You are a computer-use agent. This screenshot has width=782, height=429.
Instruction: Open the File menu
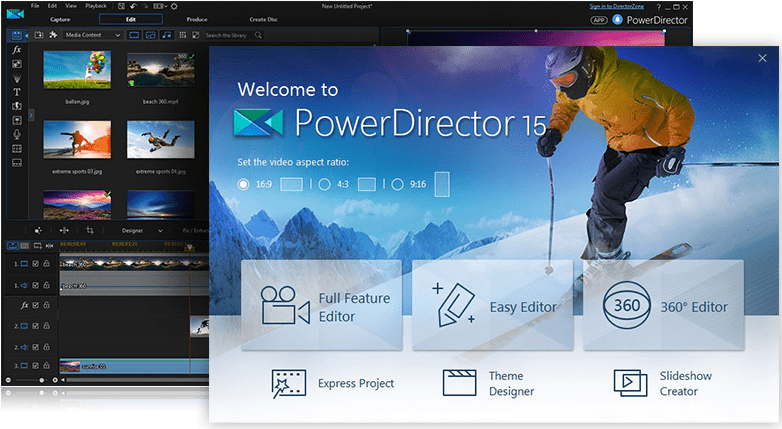[x=35, y=6]
